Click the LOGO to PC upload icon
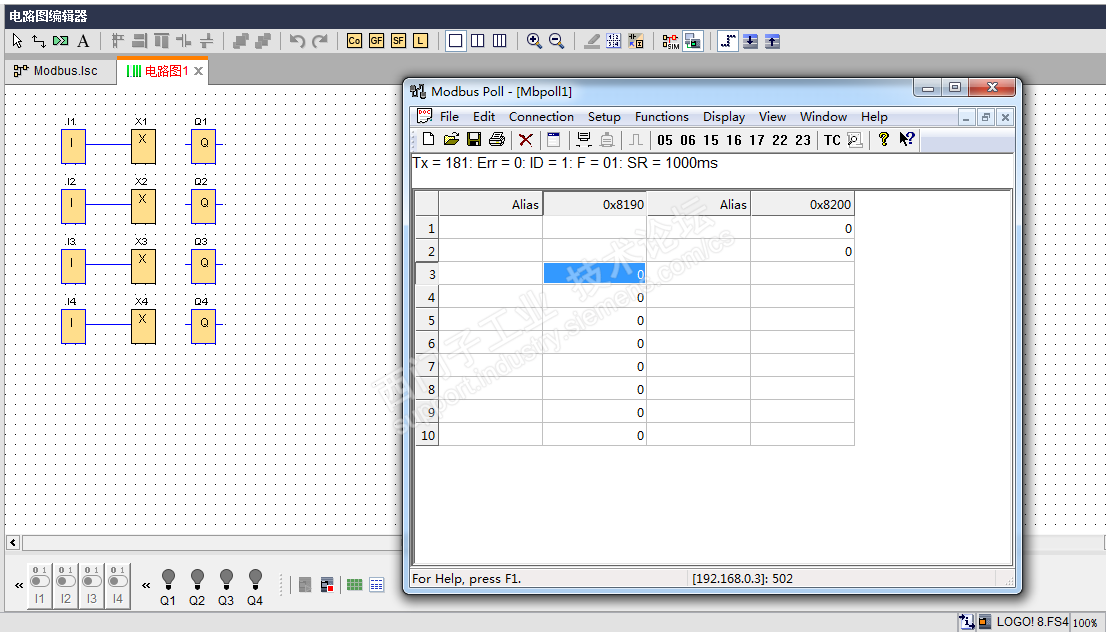 (772, 42)
